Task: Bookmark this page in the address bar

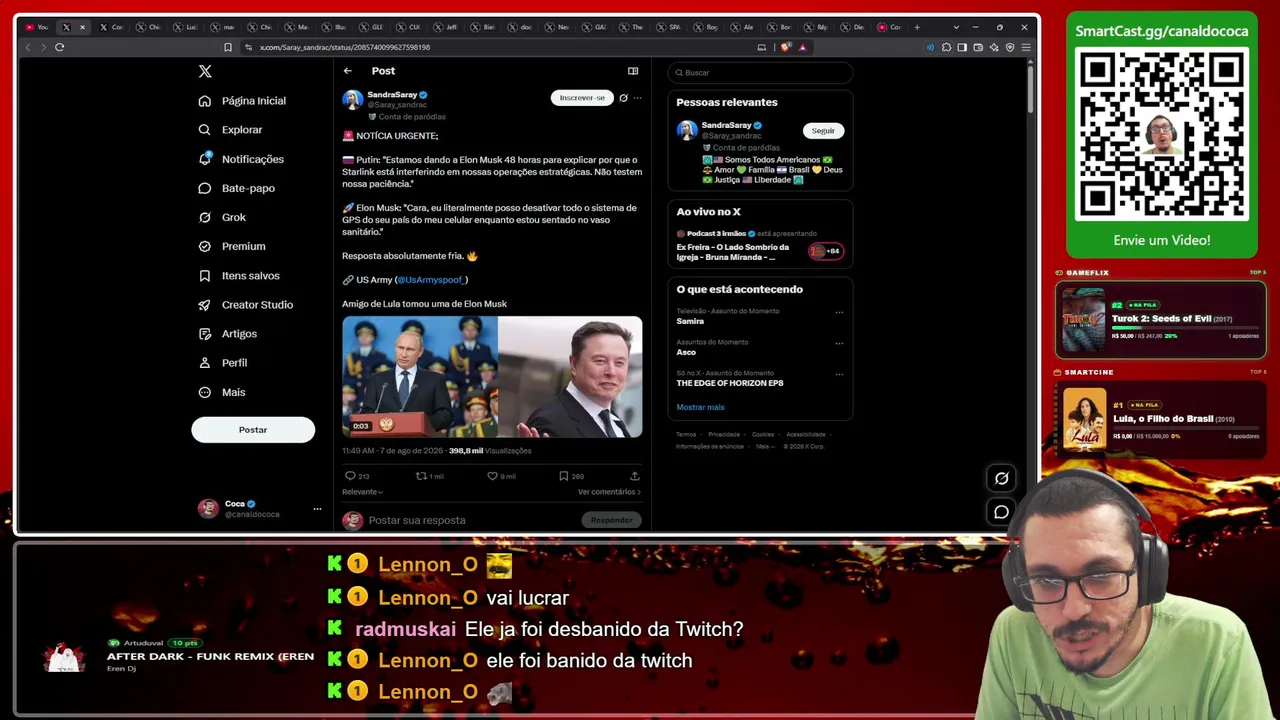Action: tap(228, 47)
